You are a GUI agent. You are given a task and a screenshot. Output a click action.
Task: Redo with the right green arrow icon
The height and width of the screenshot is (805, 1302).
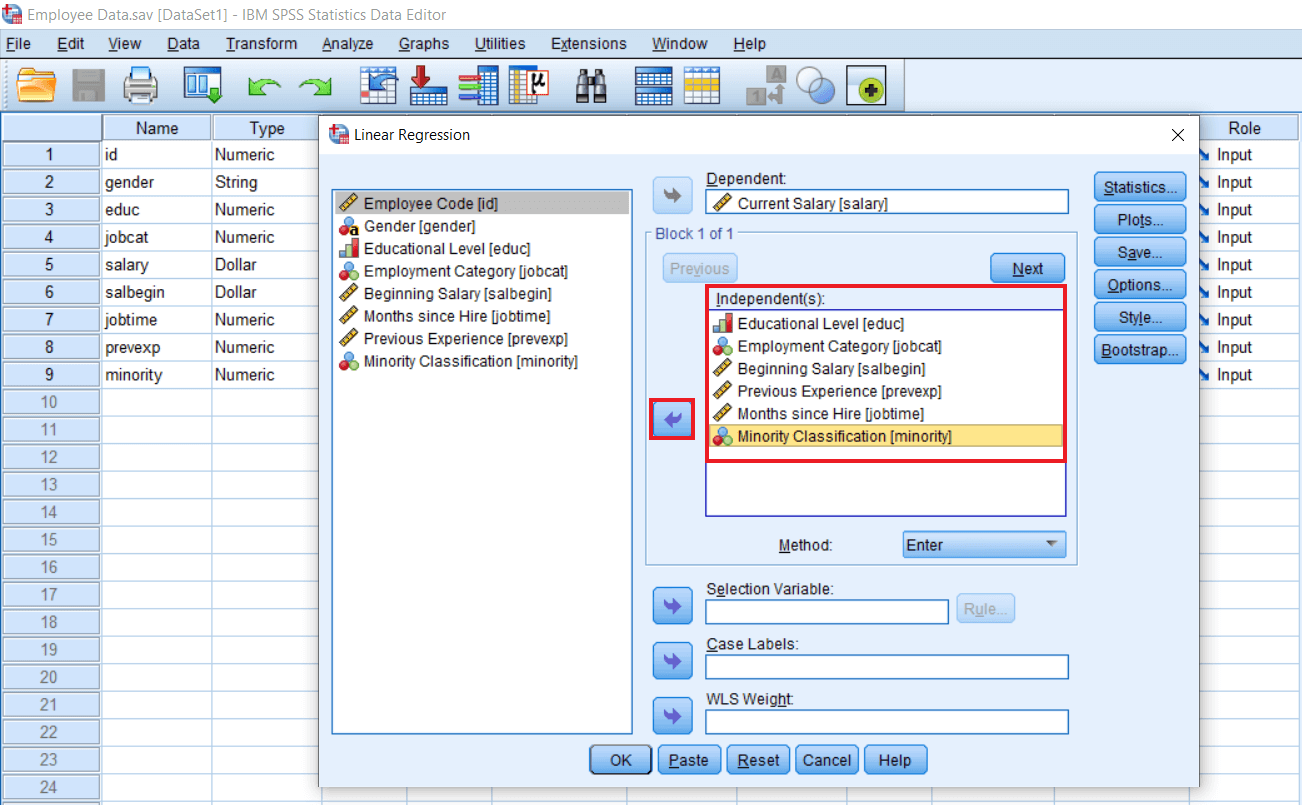point(316,87)
